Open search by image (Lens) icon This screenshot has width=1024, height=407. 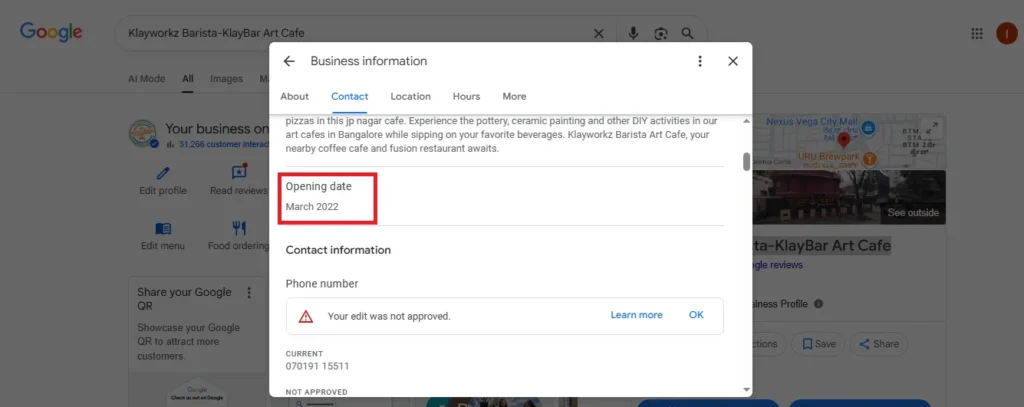click(x=661, y=33)
